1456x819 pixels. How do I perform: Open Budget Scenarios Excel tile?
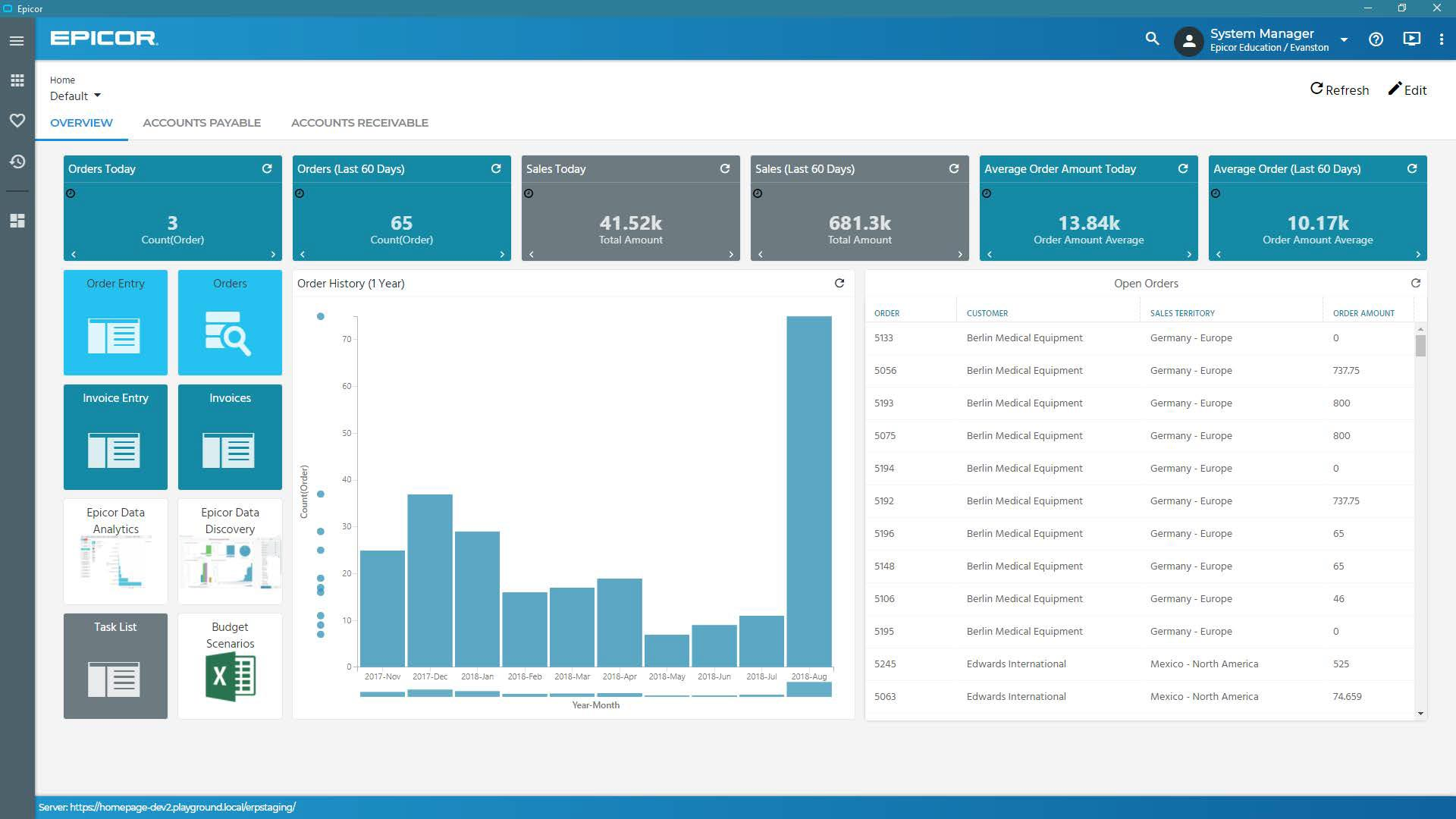tap(230, 666)
